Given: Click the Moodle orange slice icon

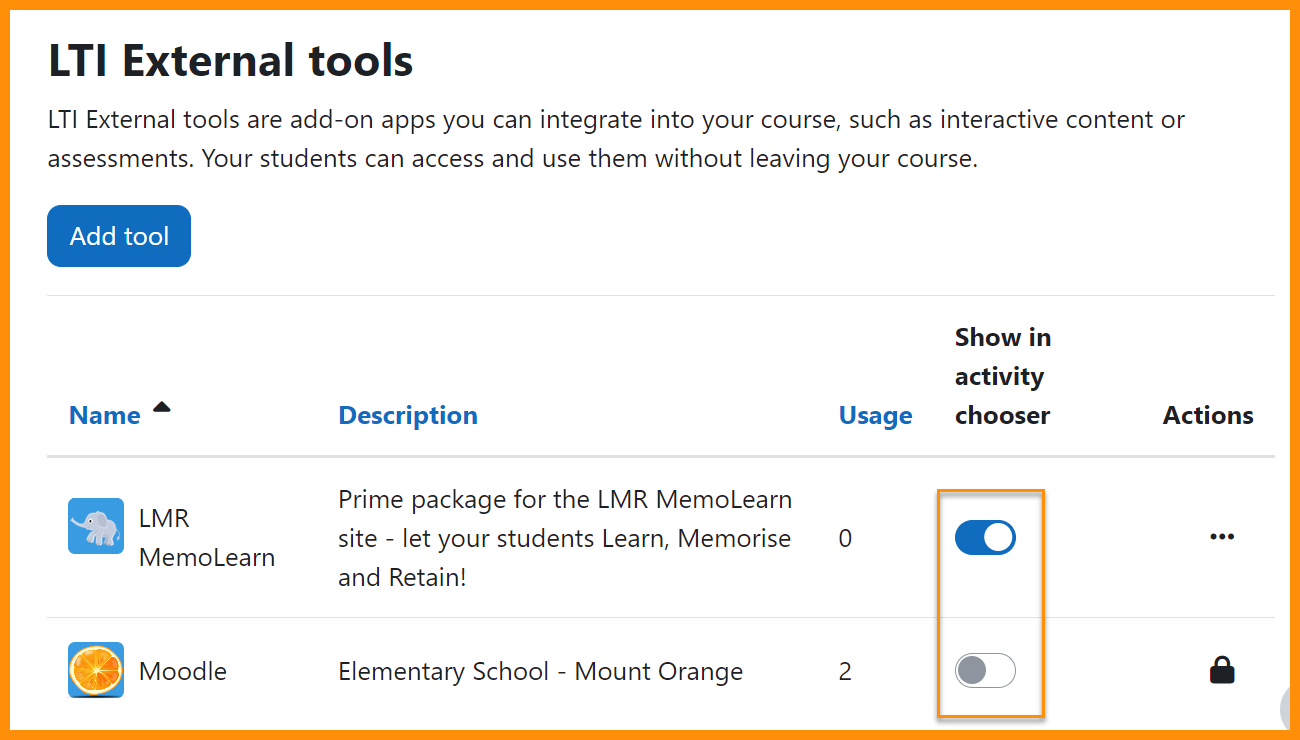Looking at the screenshot, I should pyautogui.click(x=96, y=670).
